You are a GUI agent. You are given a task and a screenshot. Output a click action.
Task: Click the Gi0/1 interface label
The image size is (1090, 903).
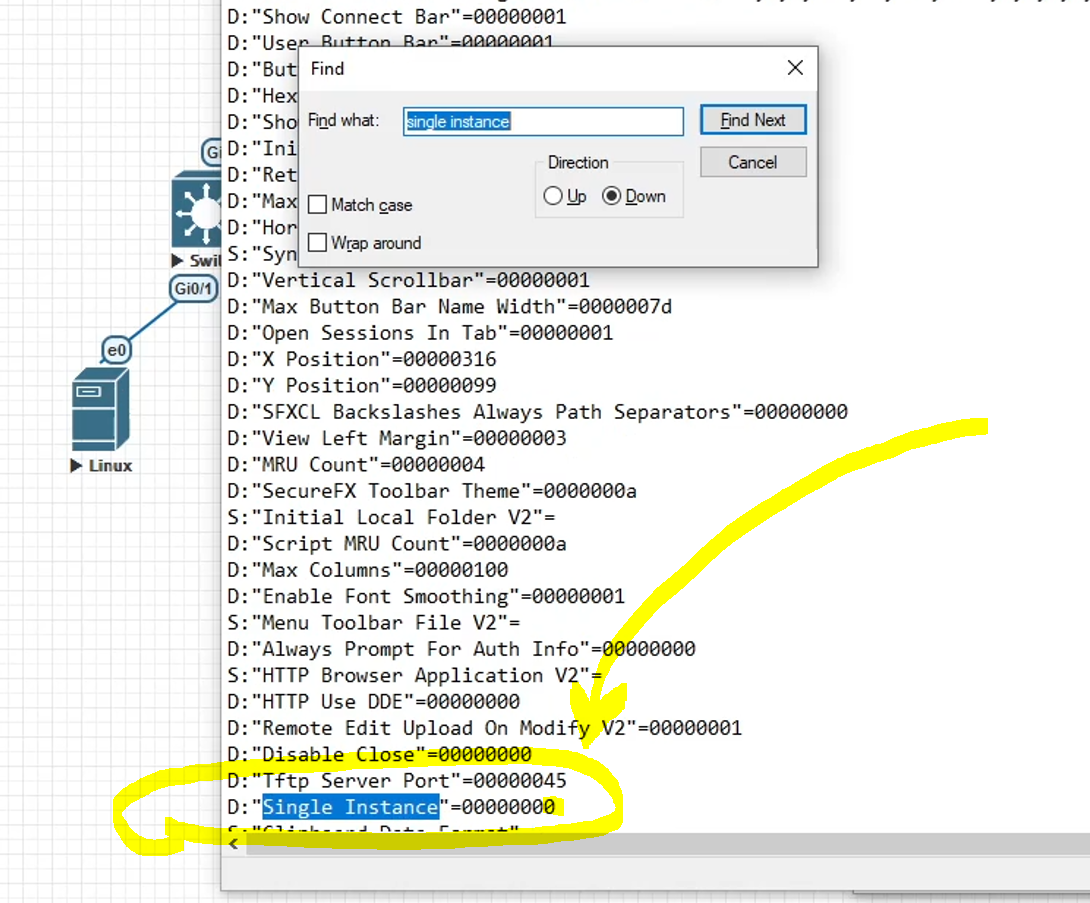[192, 288]
